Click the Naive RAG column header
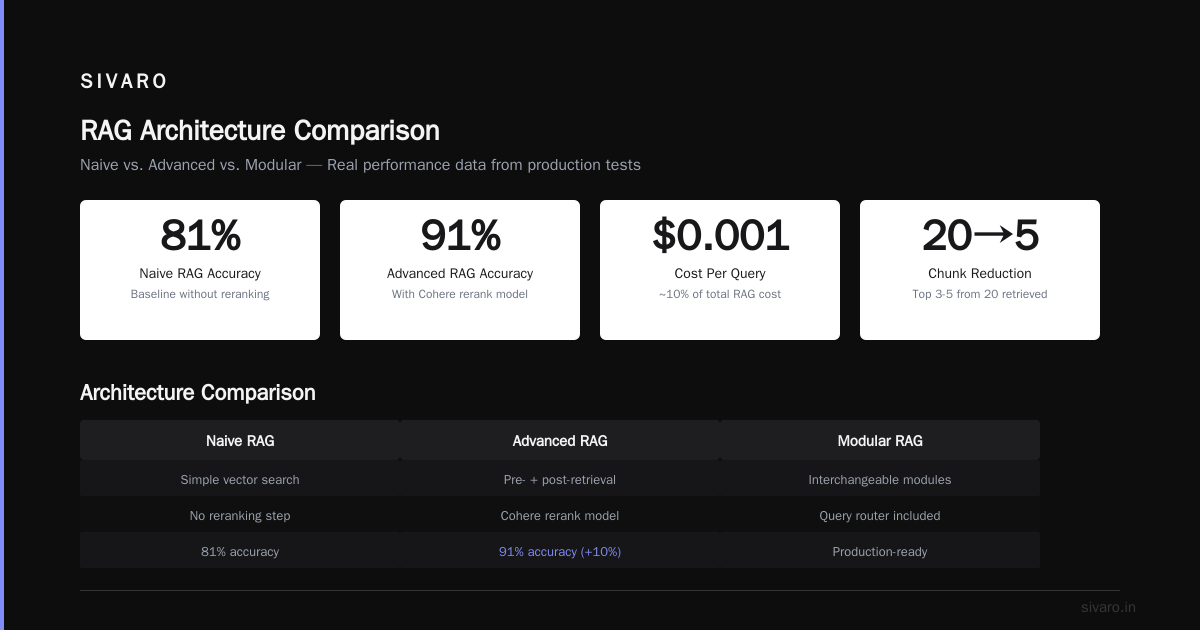The width and height of the screenshot is (1200, 630). (x=240, y=440)
